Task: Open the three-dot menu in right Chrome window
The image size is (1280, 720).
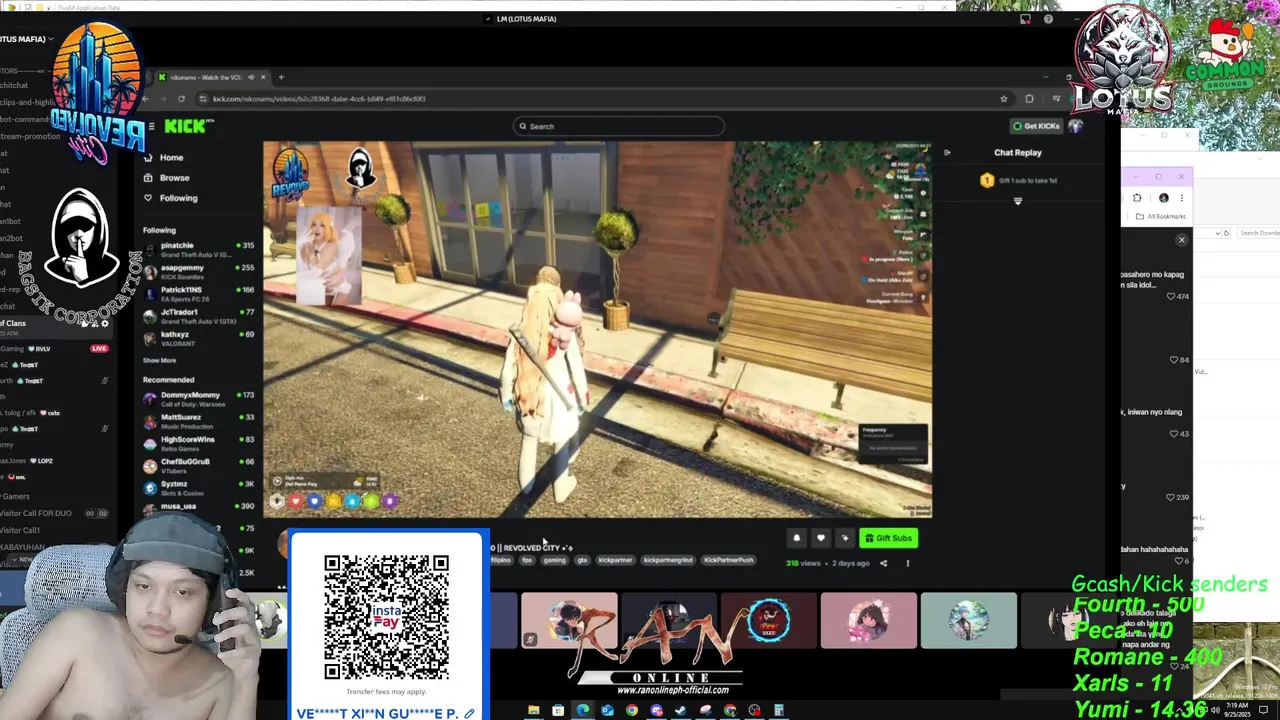Action: (1181, 198)
